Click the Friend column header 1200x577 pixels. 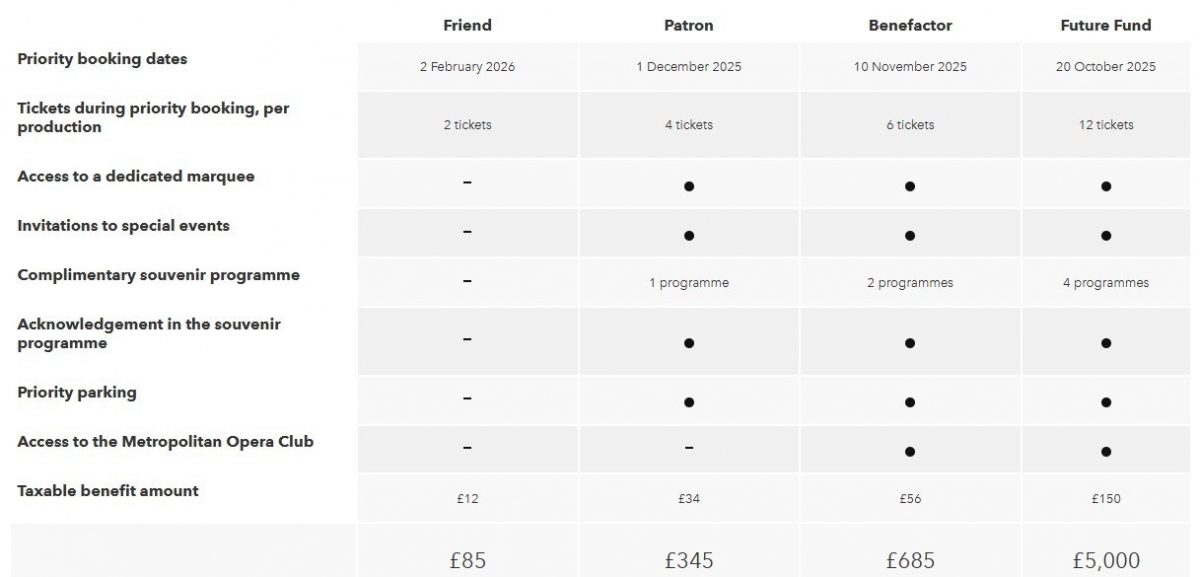pos(467,25)
